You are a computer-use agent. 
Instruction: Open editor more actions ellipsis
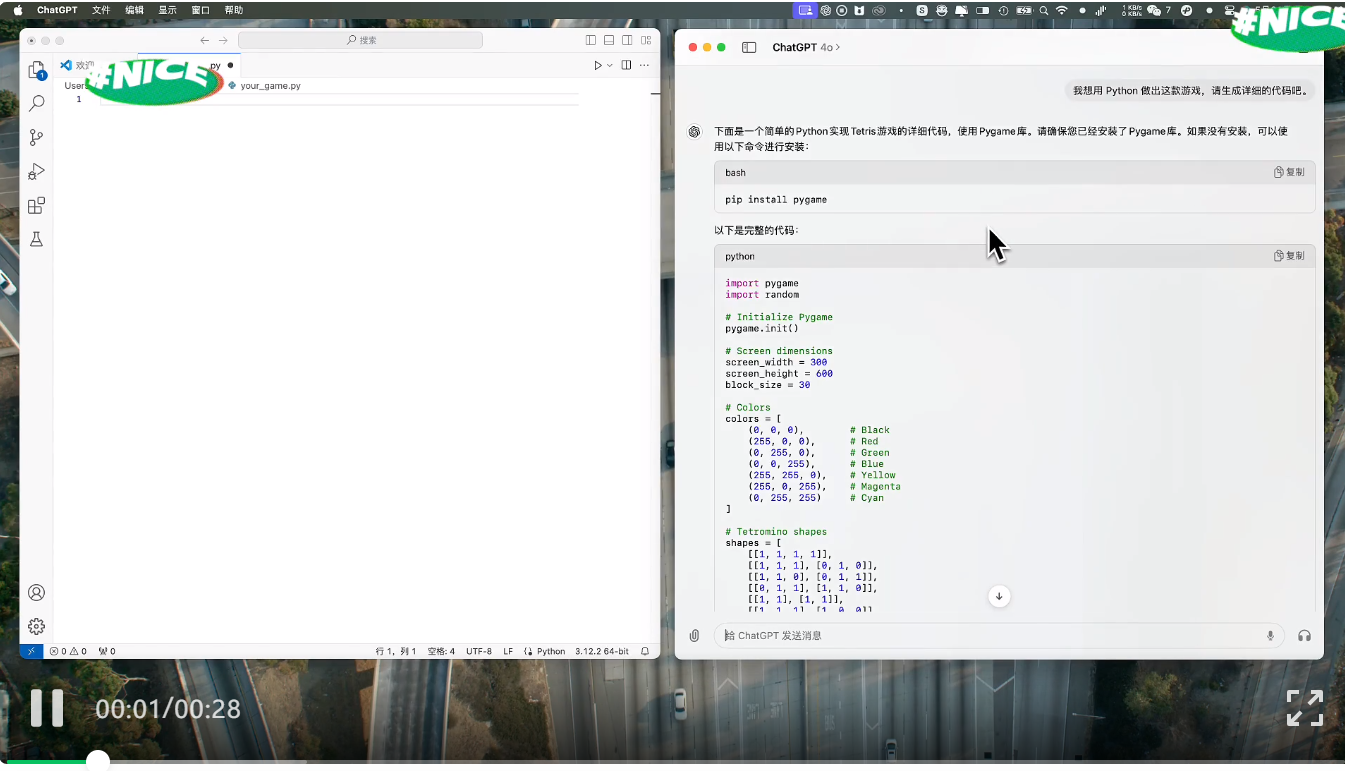pyautogui.click(x=644, y=65)
